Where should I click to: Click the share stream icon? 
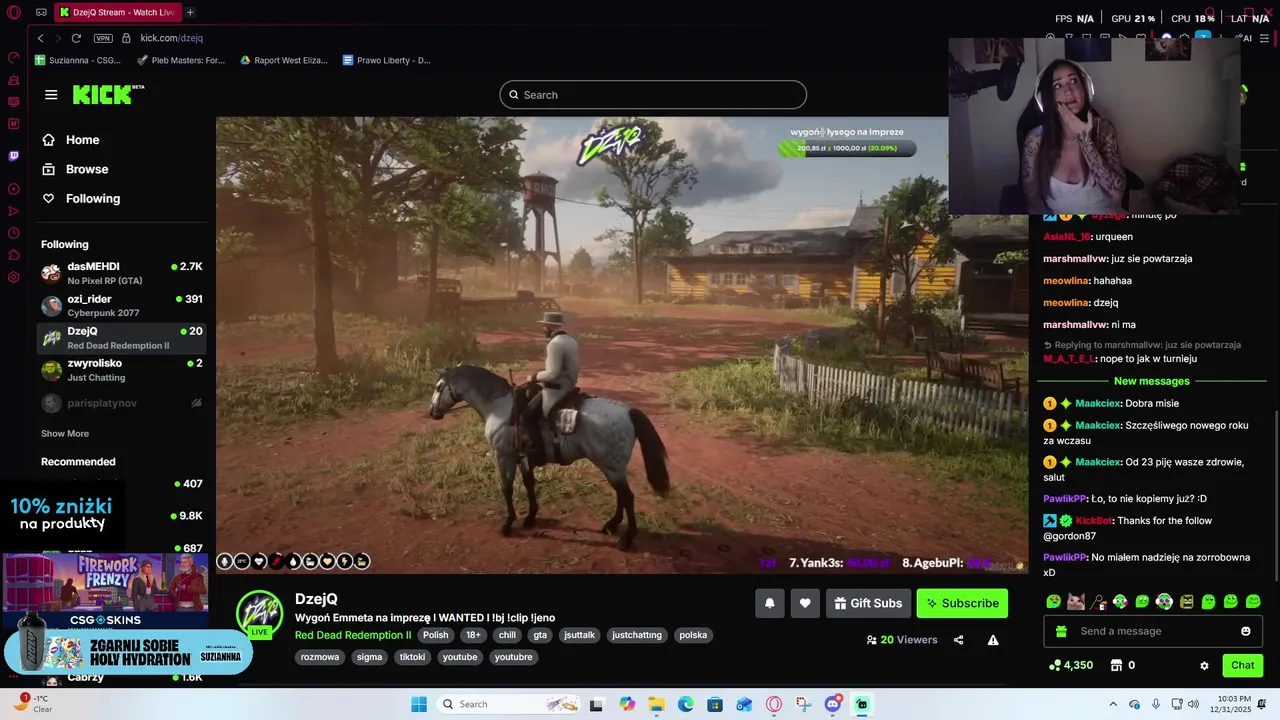coord(958,640)
